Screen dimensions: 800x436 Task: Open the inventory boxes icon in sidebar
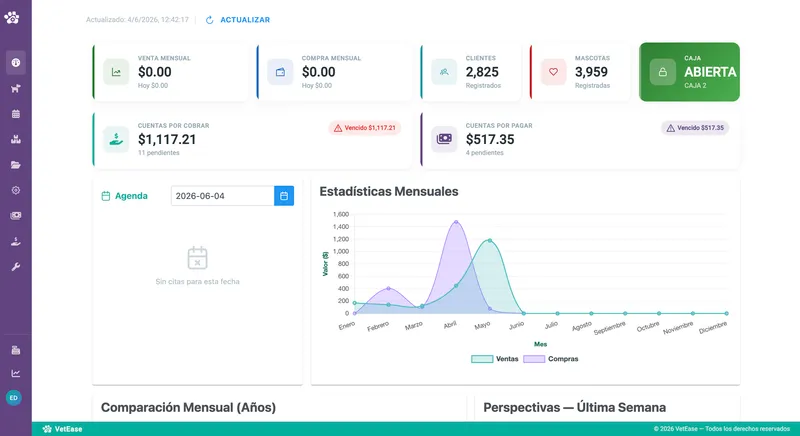click(x=16, y=139)
